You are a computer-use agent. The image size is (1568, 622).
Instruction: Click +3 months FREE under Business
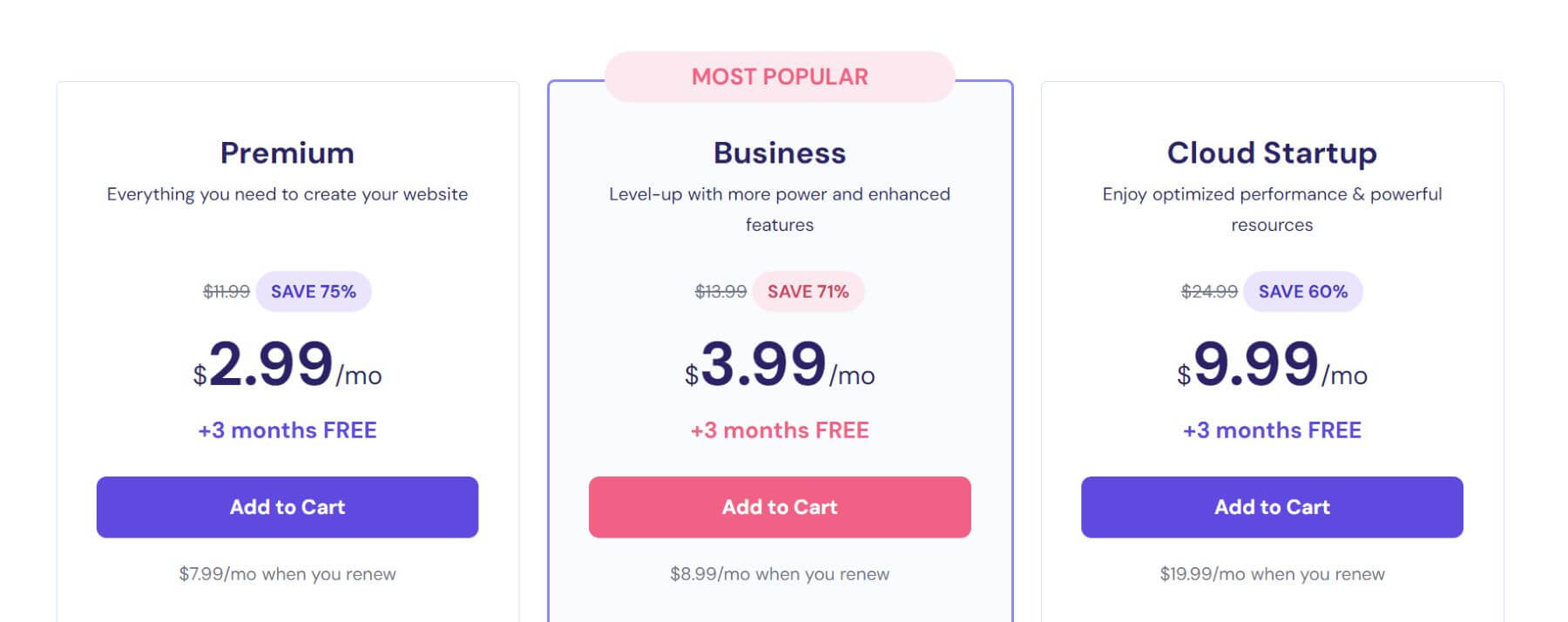coord(780,429)
